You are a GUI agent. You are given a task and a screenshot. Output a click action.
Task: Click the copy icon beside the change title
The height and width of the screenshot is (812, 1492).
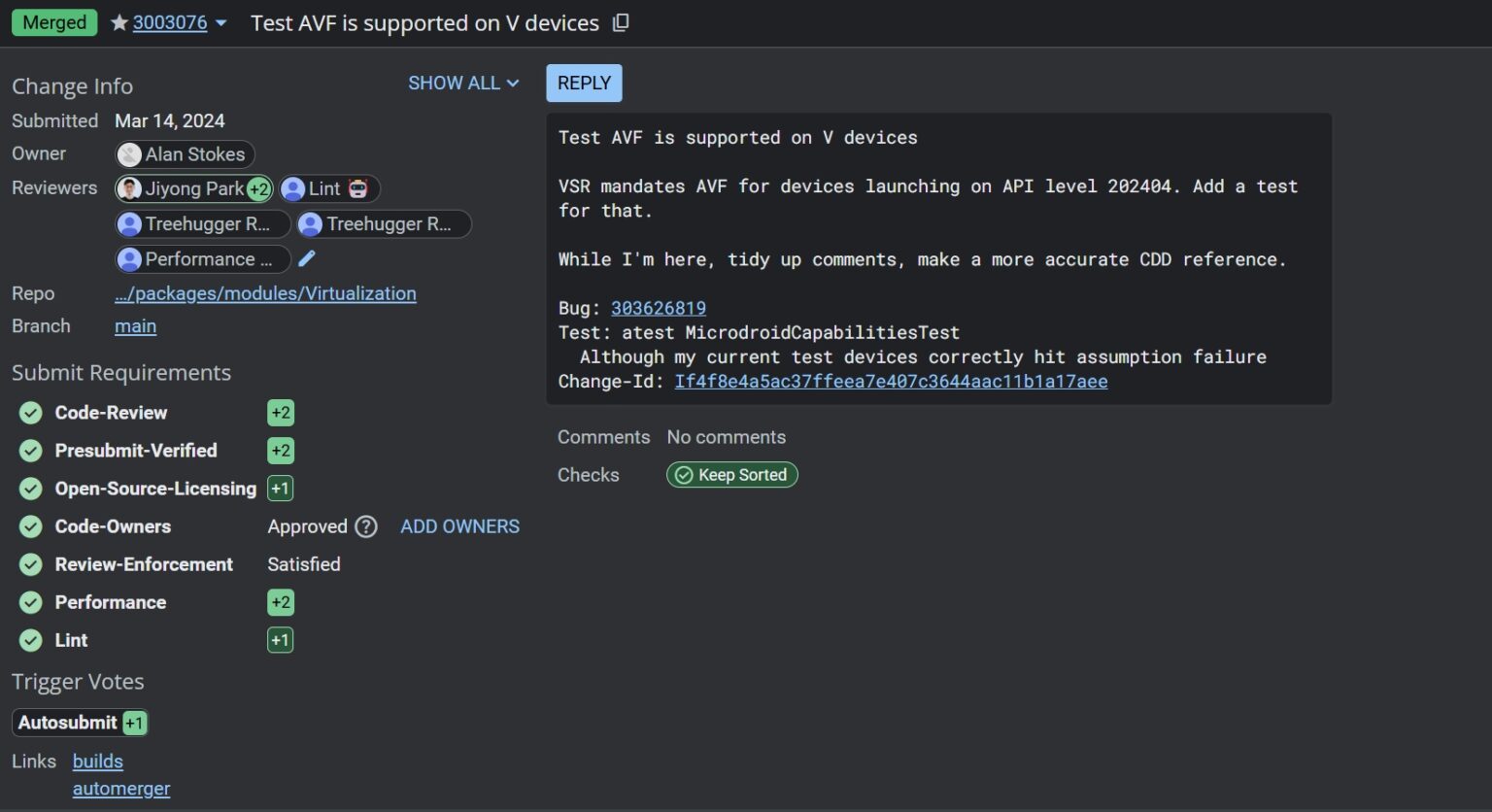coord(621,22)
